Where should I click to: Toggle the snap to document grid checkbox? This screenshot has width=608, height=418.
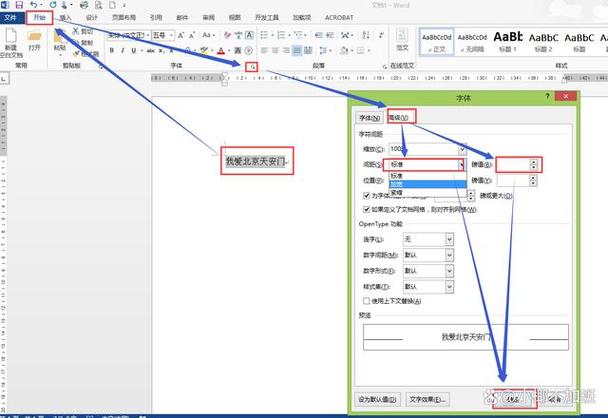[366, 209]
